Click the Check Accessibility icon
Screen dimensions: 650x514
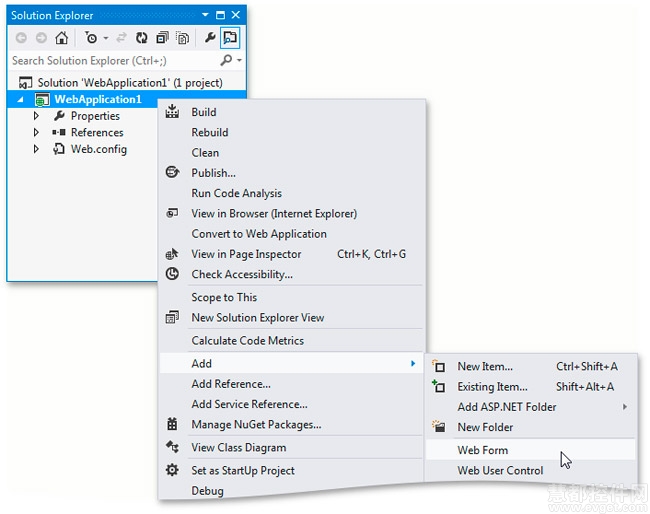pyautogui.click(x=172, y=274)
